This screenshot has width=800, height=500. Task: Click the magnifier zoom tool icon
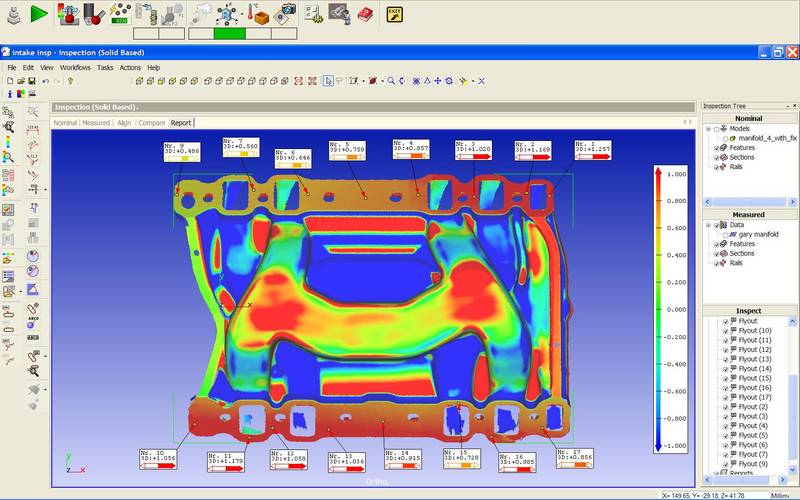tap(390, 80)
